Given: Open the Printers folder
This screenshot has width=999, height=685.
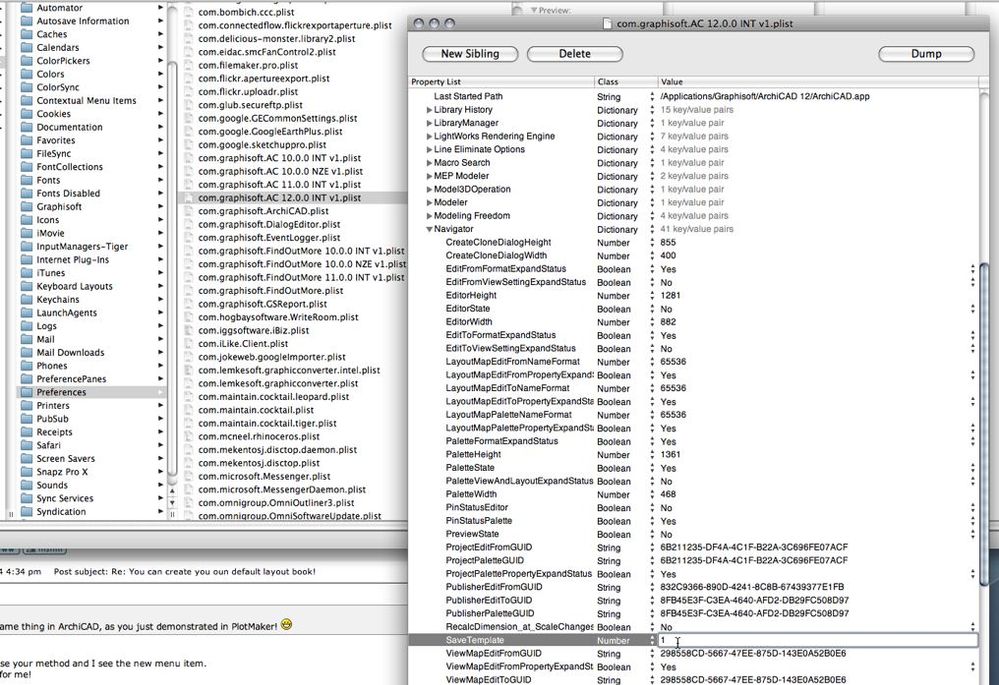Looking at the screenshot, I should point(52,405).
